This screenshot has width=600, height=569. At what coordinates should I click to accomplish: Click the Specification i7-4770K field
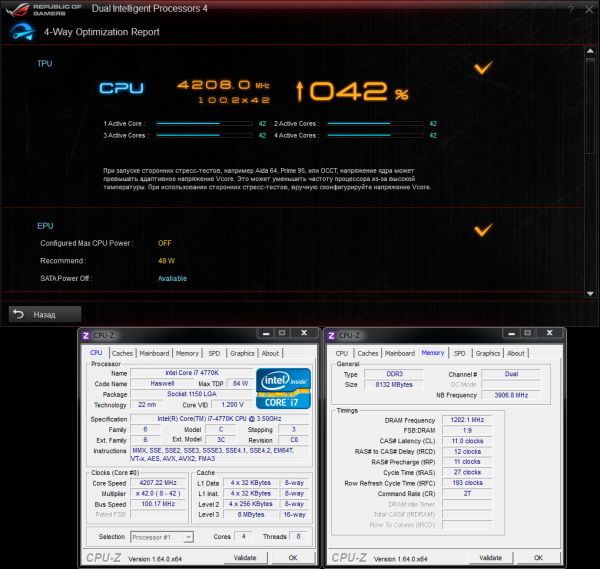click(220, 419)
